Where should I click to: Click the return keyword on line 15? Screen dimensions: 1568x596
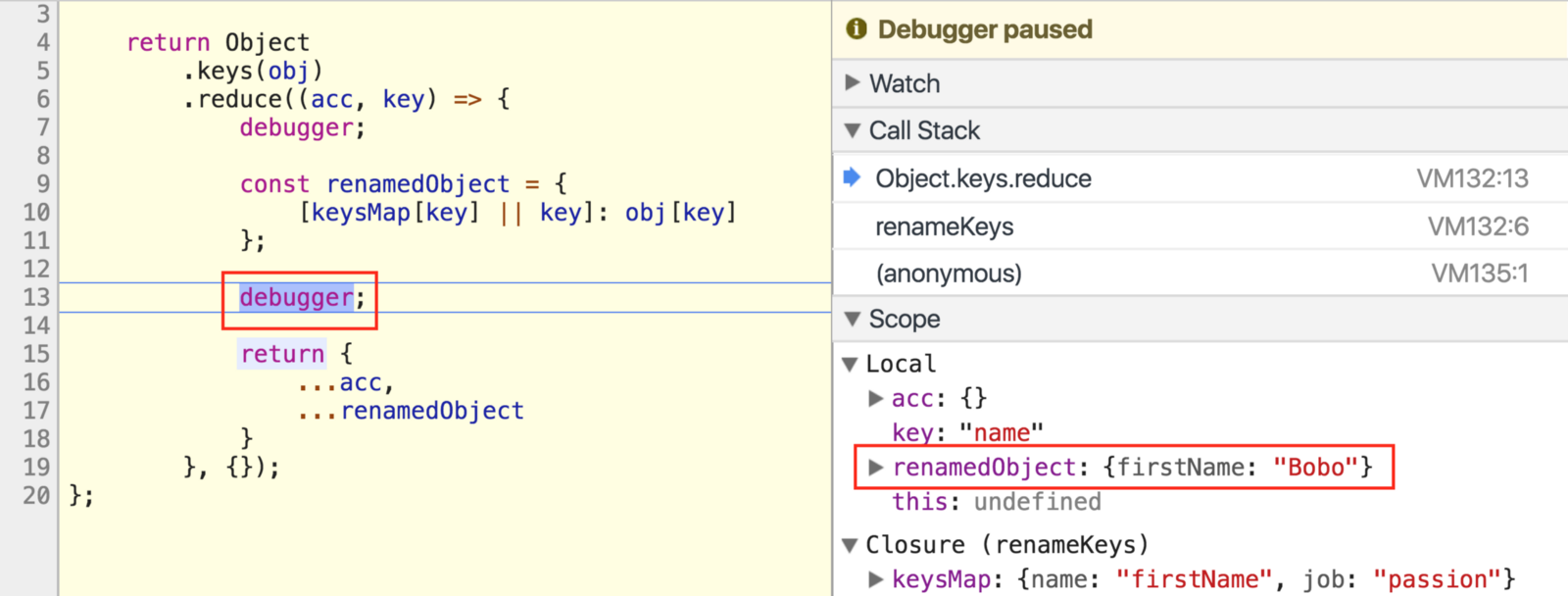pyautogui.click(x=282, y=354)
